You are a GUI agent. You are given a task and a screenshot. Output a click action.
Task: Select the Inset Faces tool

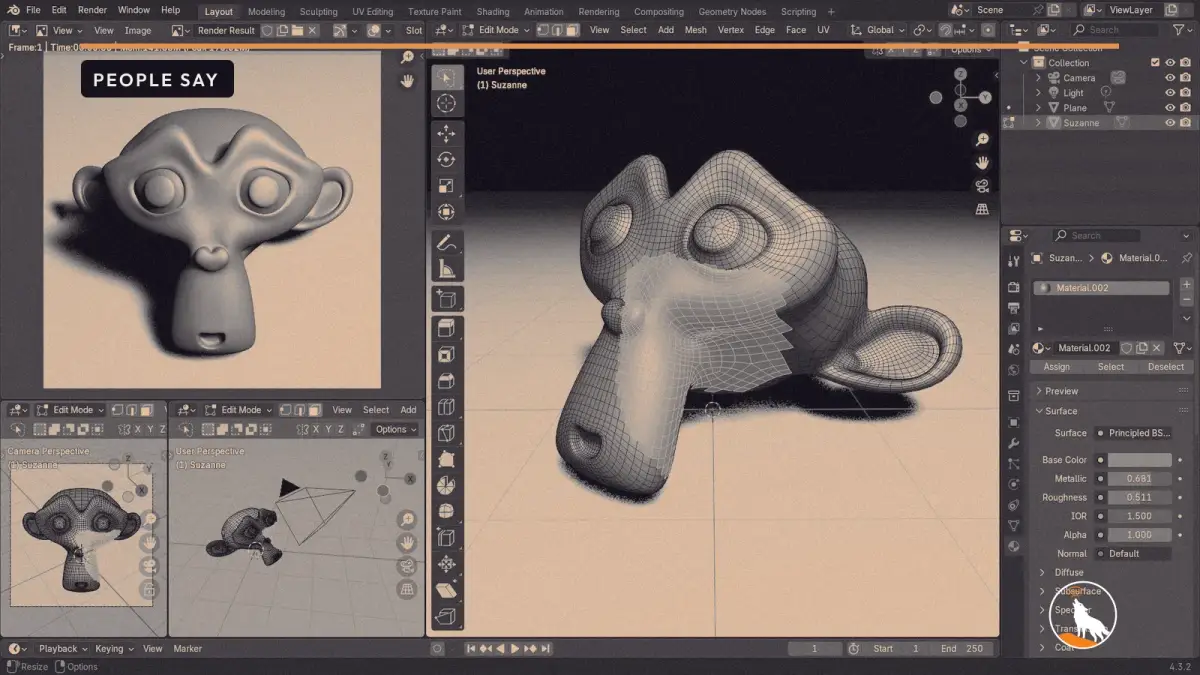[x=447, y=355]
